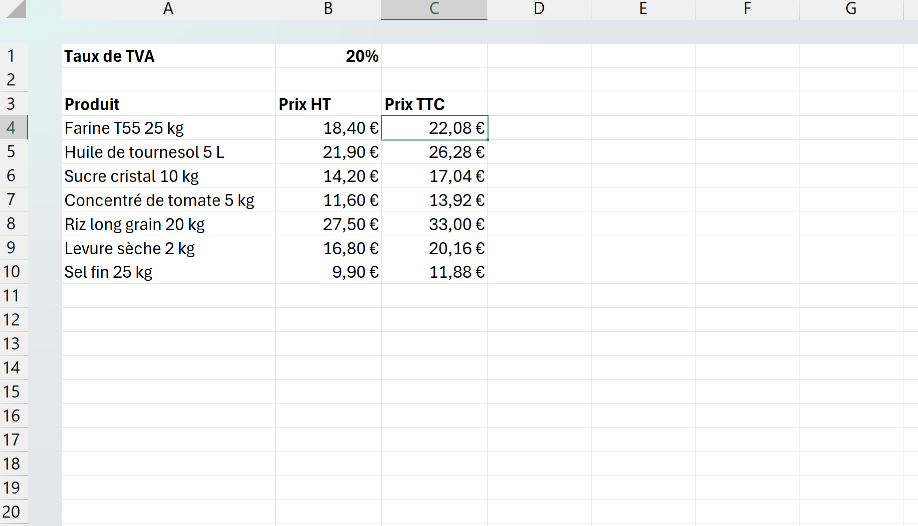Select column A header
918x526 pixels.
pyautogui.click(x=169, y=9)
